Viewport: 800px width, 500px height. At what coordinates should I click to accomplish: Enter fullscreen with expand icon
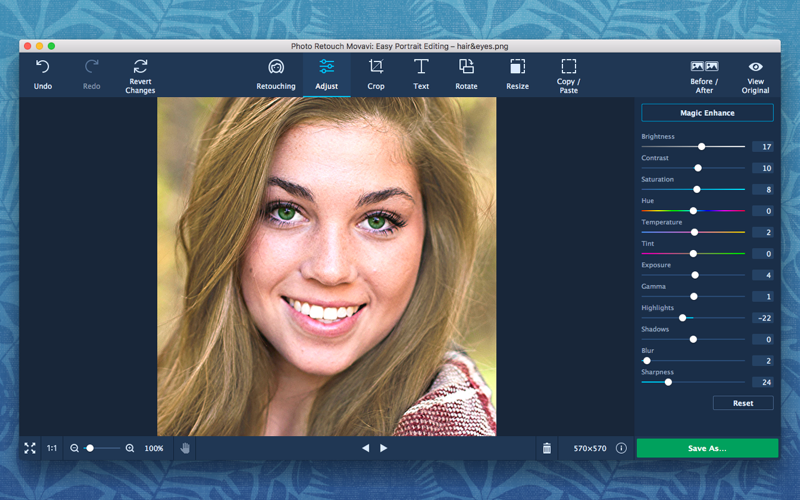pyautogui.click(x=30, y=448)
